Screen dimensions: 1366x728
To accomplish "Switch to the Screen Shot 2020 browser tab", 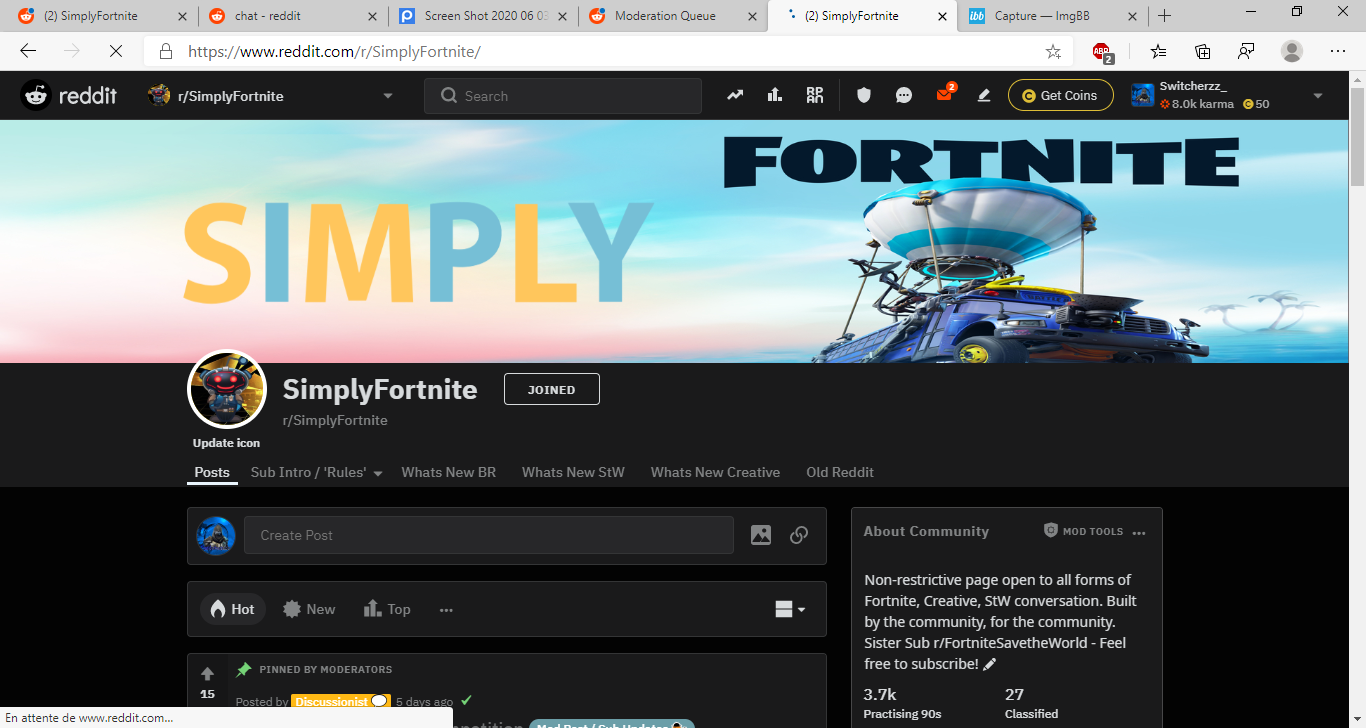I will click(483, 16).
